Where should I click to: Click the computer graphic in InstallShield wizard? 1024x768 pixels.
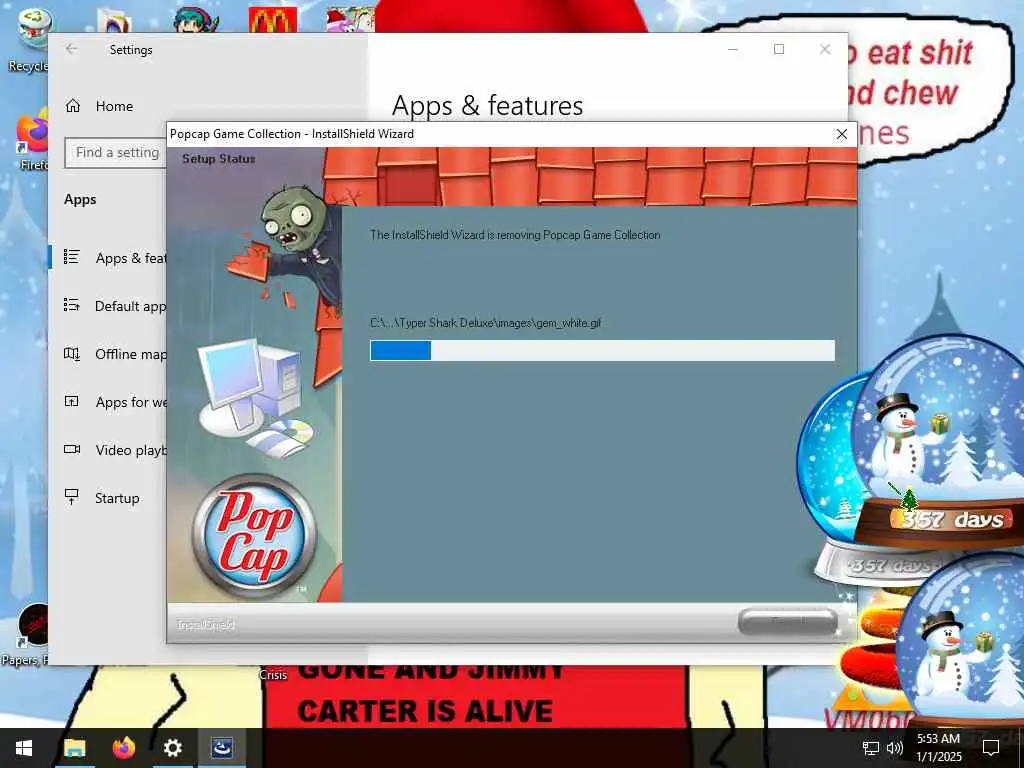click(x=256, y=398)
